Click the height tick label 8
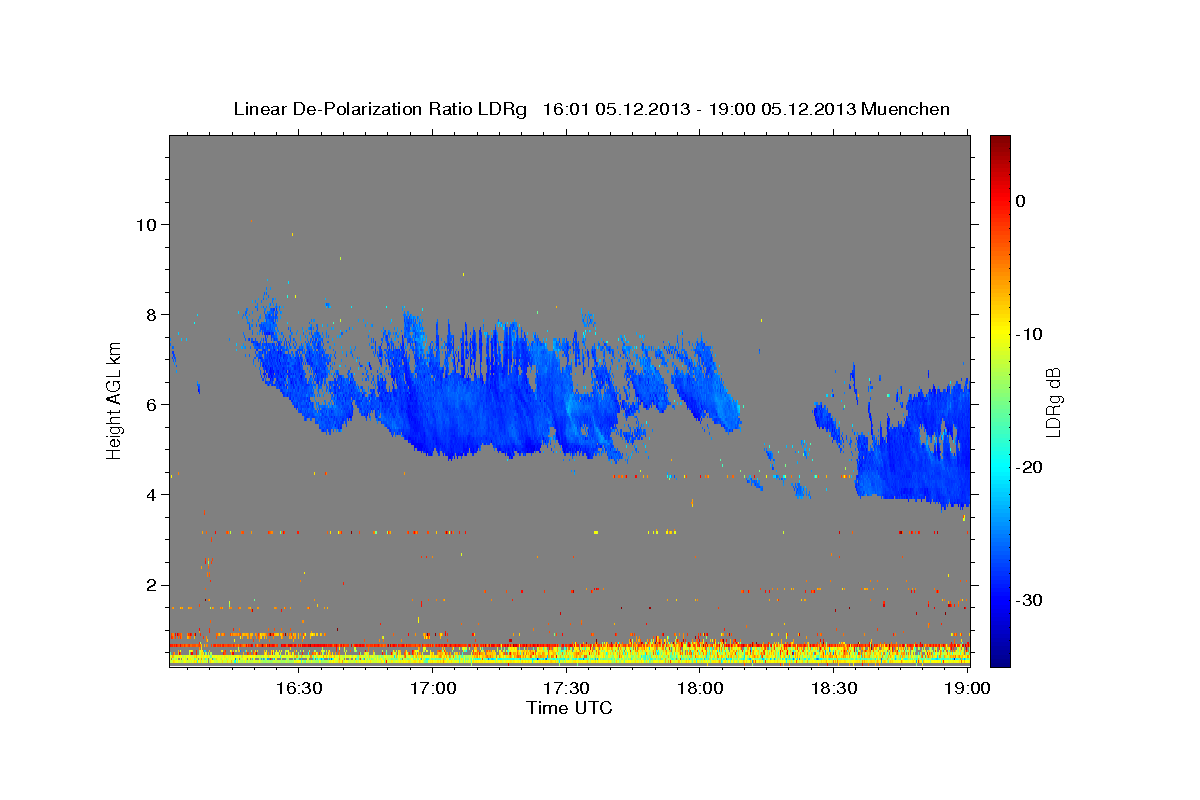This screenshot has height=800, width=1200. [x=152, y=314]
